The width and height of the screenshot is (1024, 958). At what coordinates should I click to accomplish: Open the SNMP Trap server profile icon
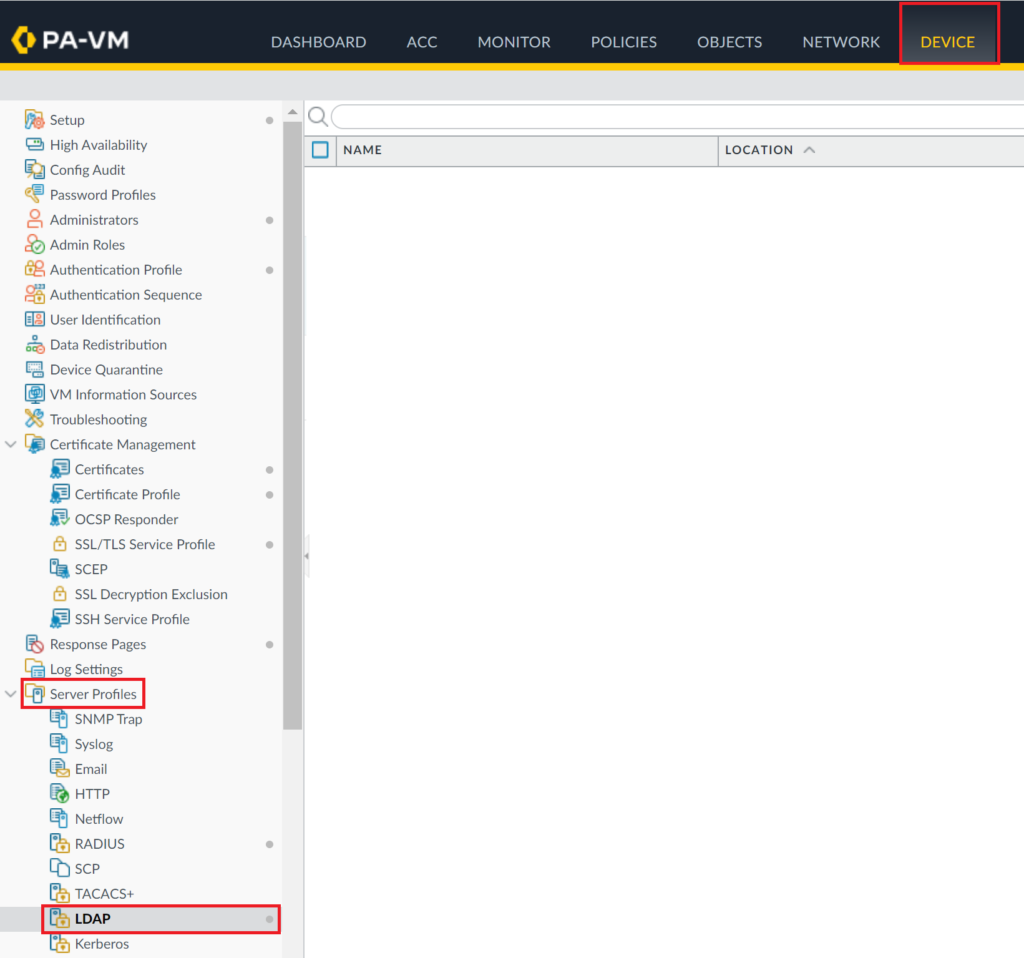click(x=60, y=719)
